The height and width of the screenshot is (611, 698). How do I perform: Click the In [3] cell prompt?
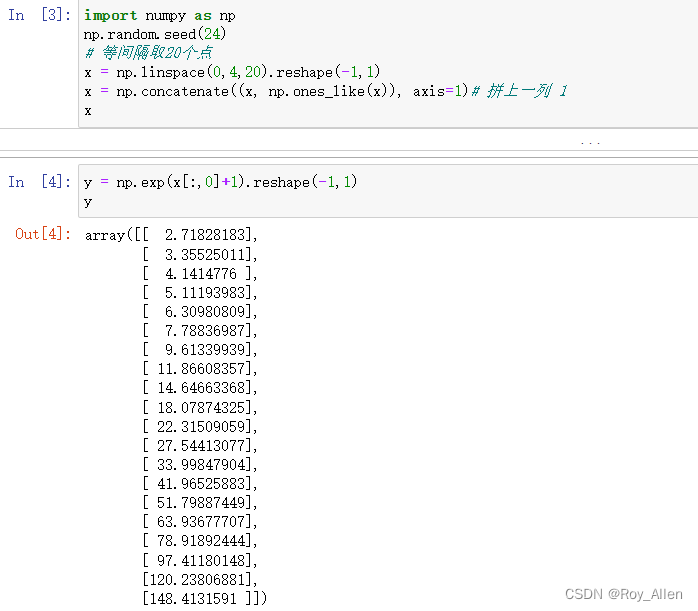click(39, 15)
